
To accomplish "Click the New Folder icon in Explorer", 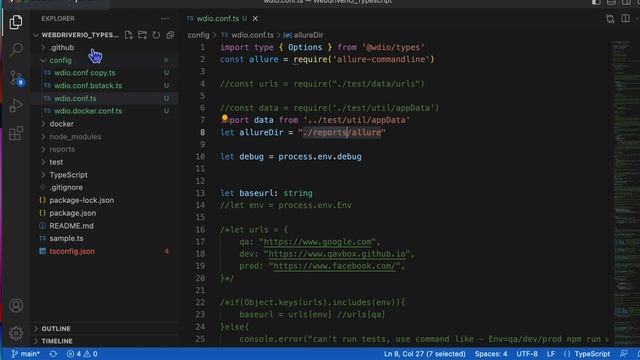I will point(142,35).
